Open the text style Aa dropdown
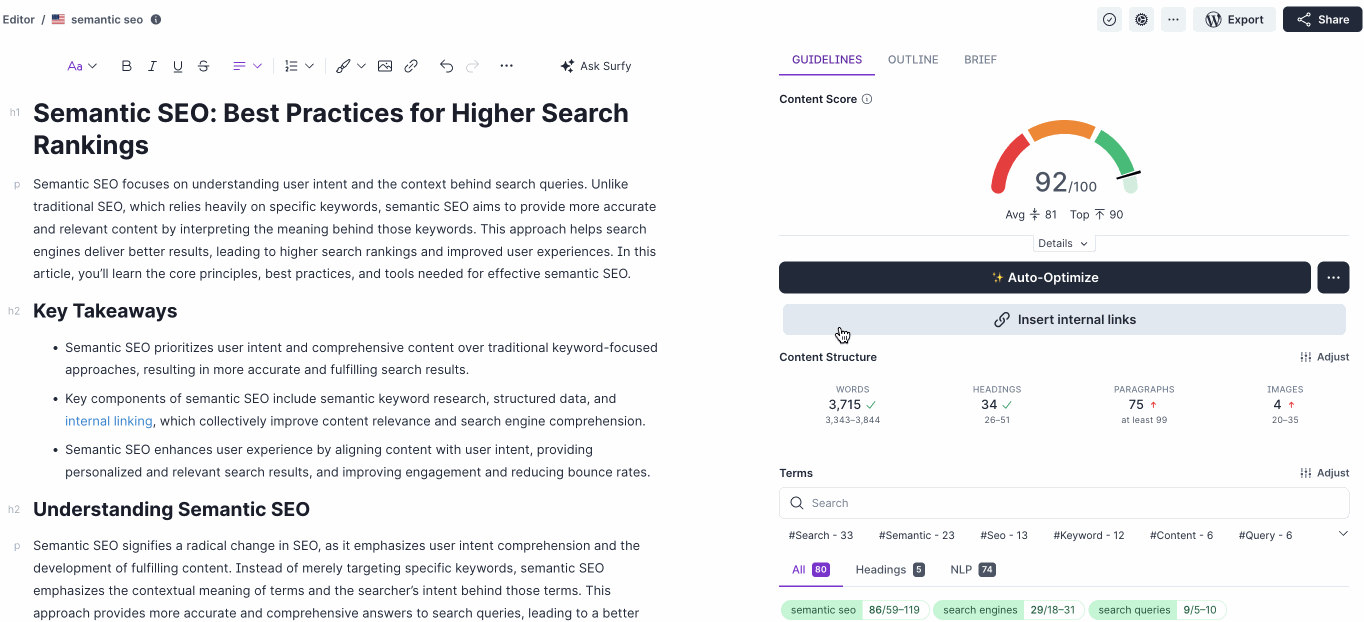The height and width of the screenshot is (622, 1364). [x=82, y=66]
